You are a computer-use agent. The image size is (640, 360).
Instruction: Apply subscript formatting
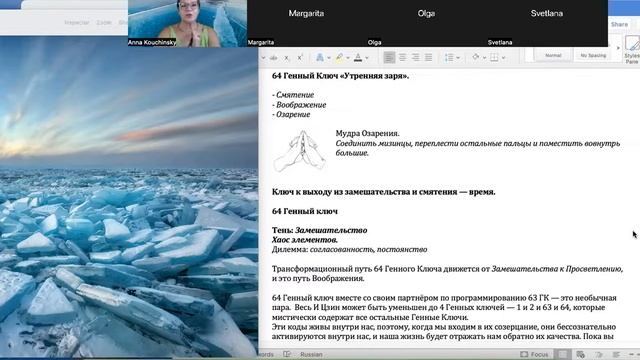point(287,58)
